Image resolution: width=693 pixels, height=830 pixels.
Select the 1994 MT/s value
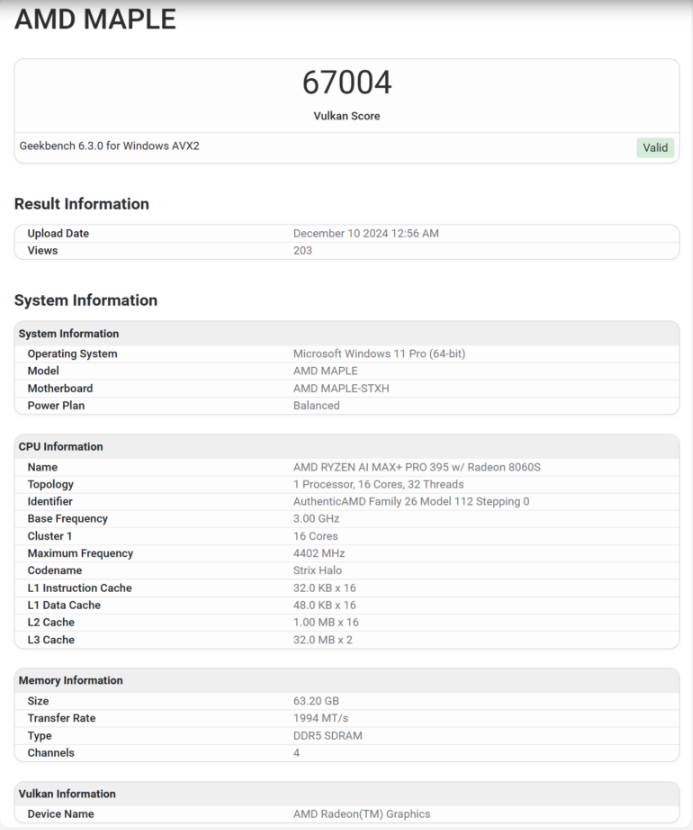point(321,718)
